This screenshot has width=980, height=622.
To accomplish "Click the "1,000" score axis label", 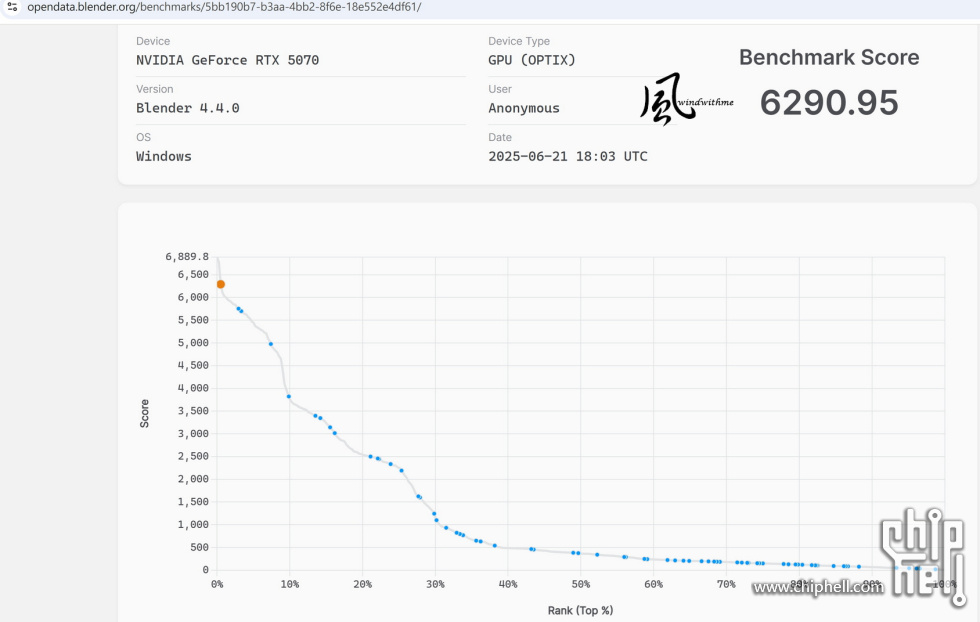I will tap(193, 524).
